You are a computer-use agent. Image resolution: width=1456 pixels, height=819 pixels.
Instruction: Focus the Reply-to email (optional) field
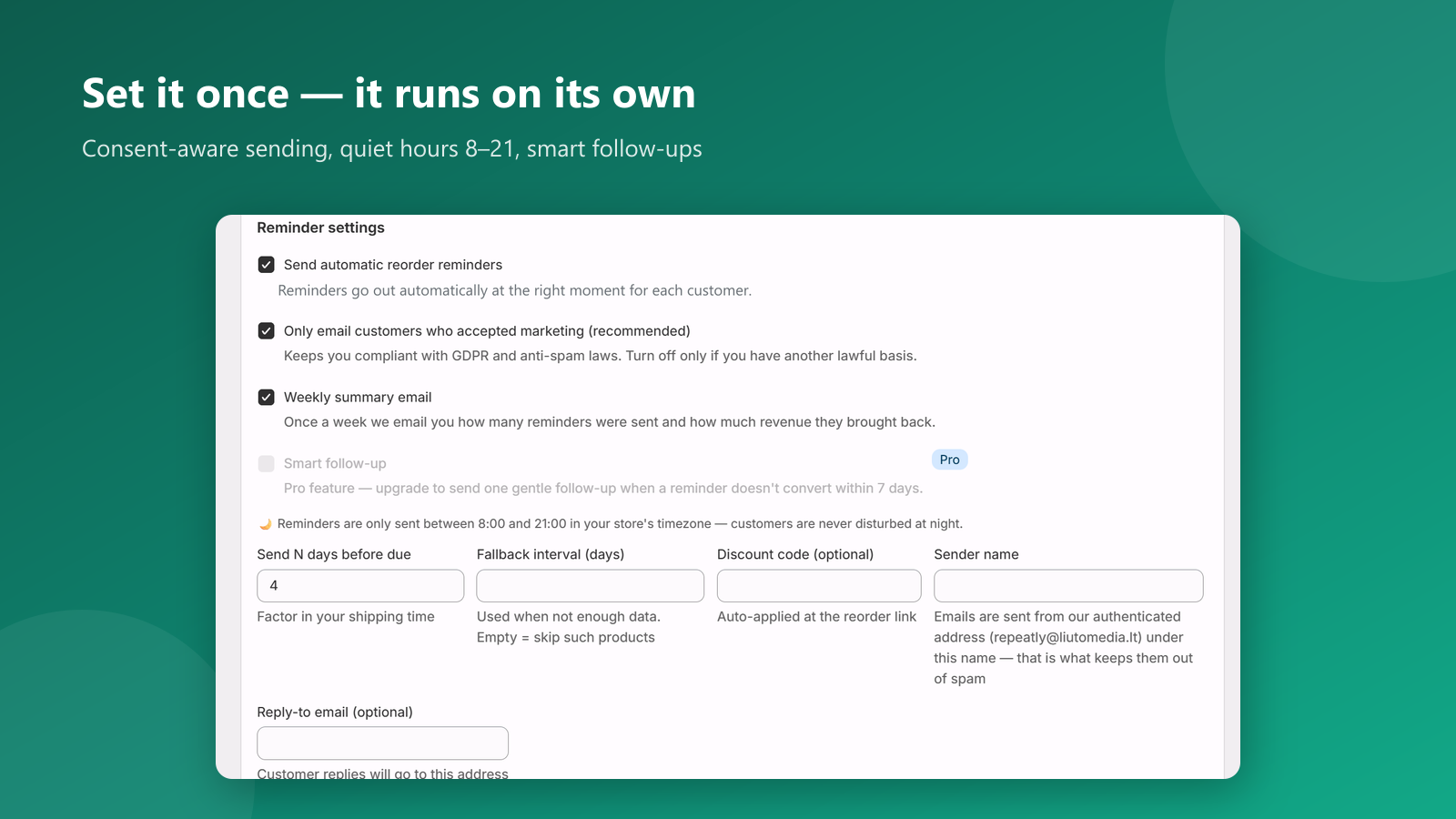382,743
